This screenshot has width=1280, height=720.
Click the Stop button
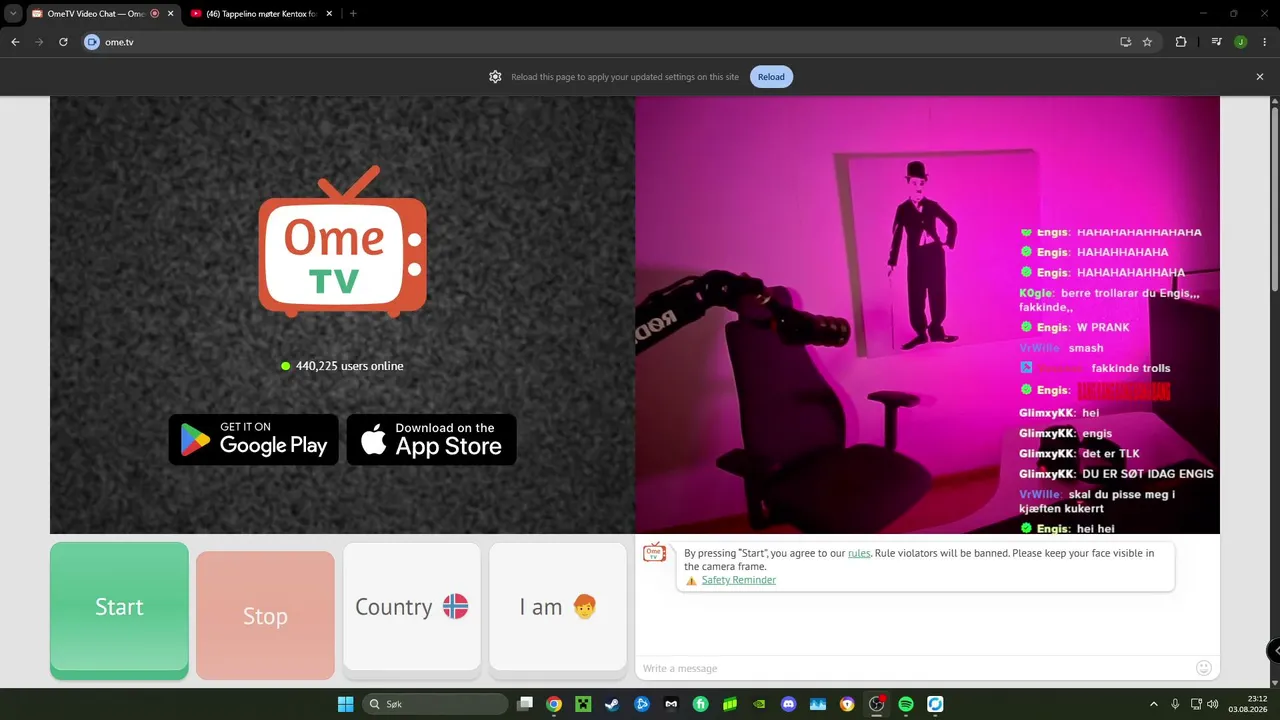[265, 615]
